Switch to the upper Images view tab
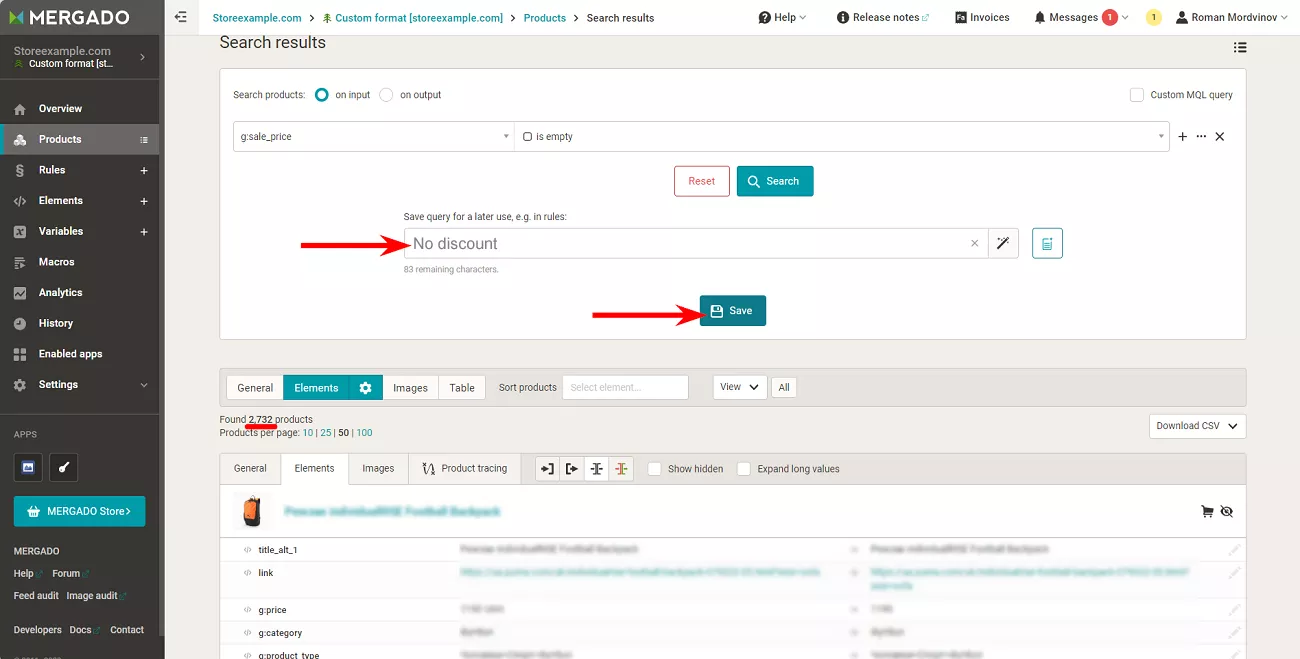 click(410, 388)
